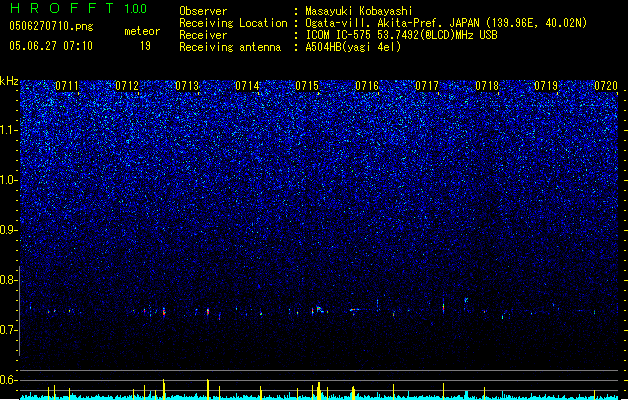
Task: Click the 0717 time marker
Action: (427, 86)
